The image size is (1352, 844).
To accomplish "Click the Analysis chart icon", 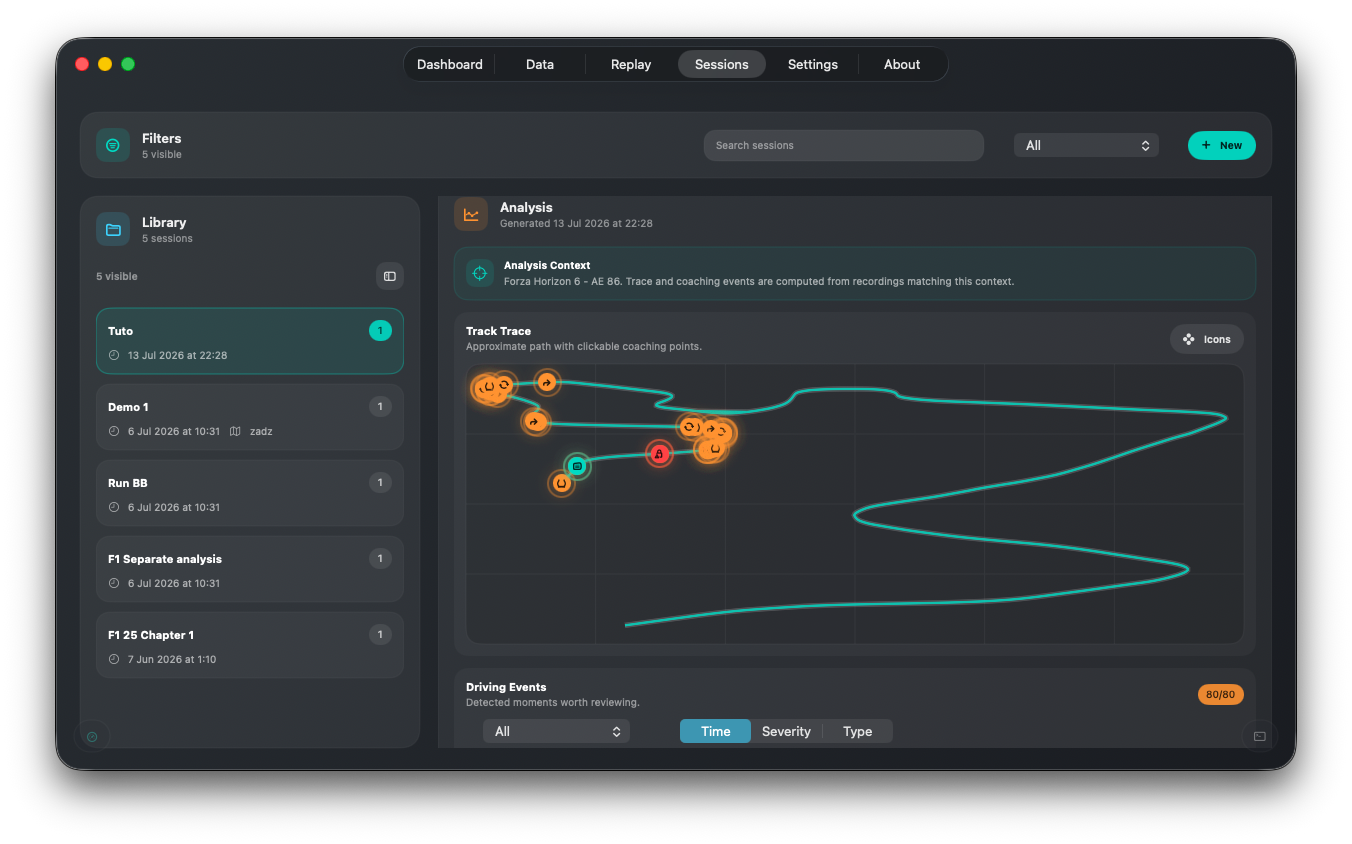I will tap(471, 214).
